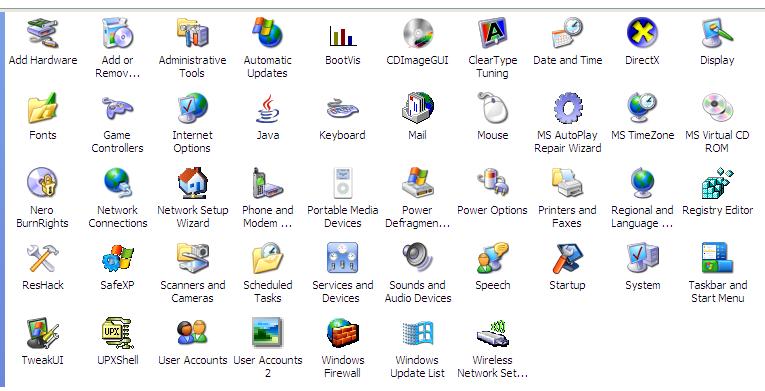Open the Keyboard applet
The height and width of the screenshot is (391, 765).
342,108
